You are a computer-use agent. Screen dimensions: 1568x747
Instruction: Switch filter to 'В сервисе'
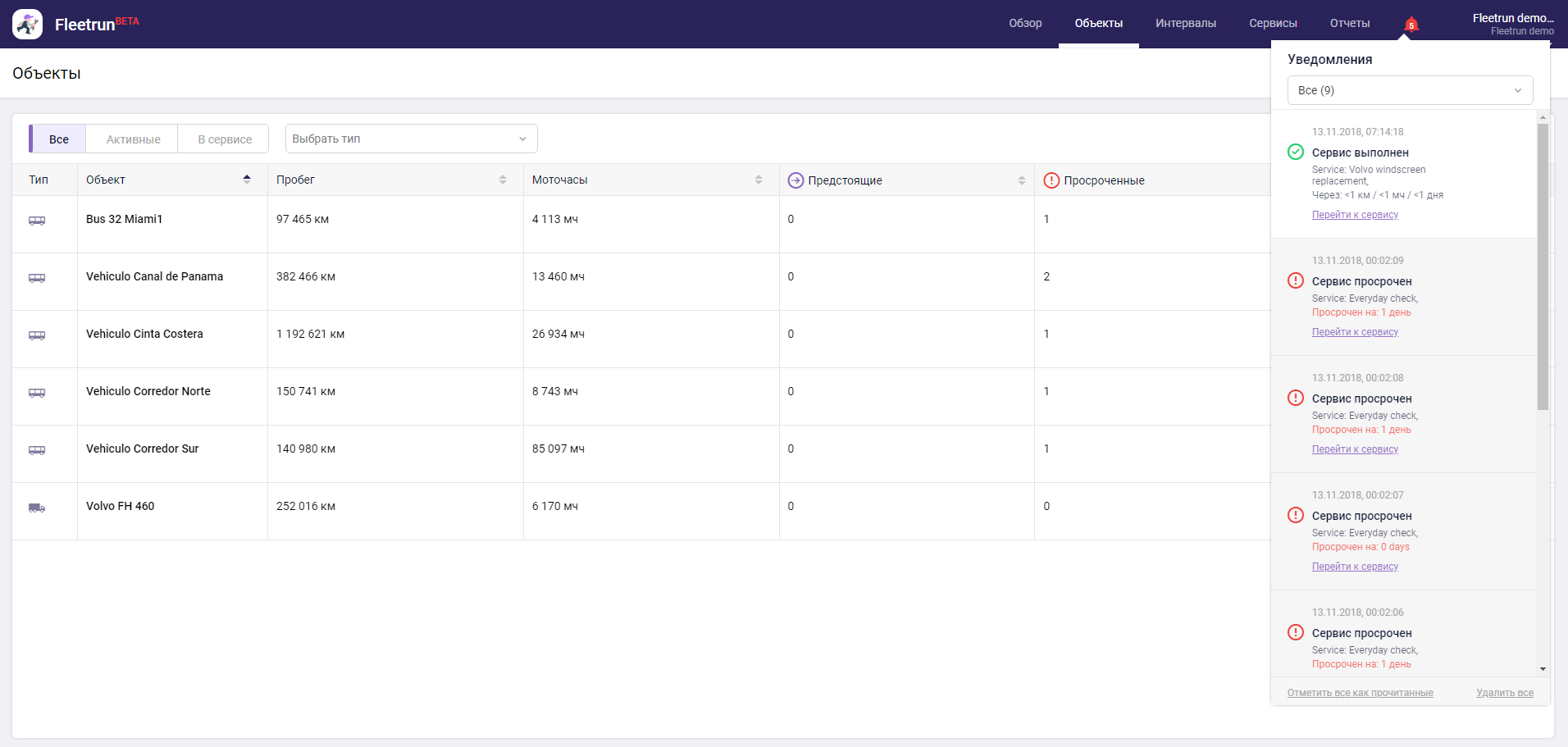coord(225,139)
